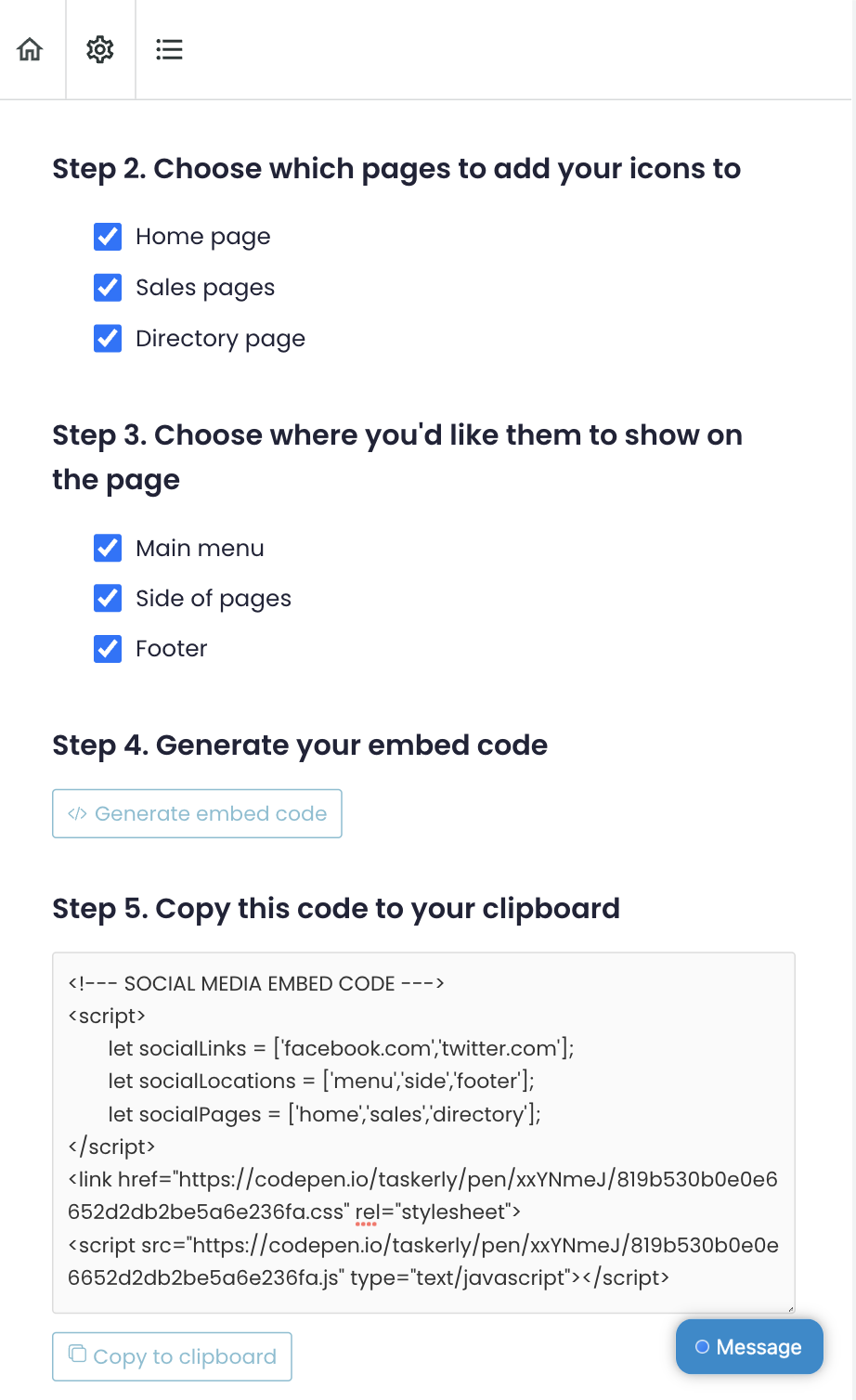This screenshot has height=1400, width=856.
Task: Click the copy icon beside Copy to clipboard
Action: coord(78,1355)
